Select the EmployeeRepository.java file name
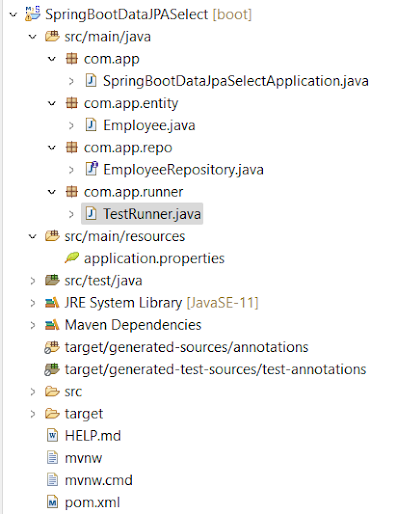The image size is (397, 514). [x=183, y=170]
